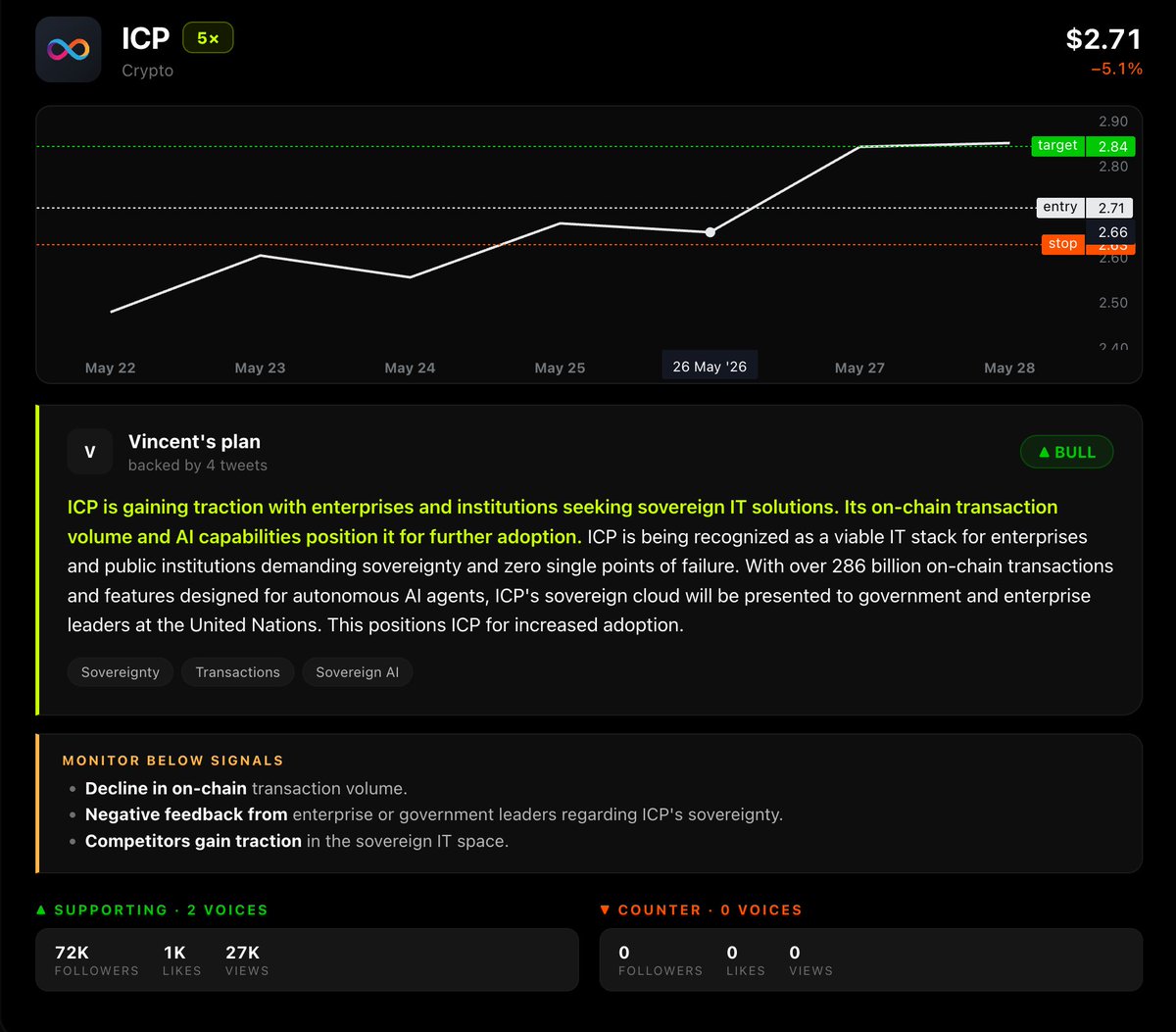The height and width of the screenshot is (1032, 1176).
Task: Select the Transactions tag
Action: tap(237, 672)
